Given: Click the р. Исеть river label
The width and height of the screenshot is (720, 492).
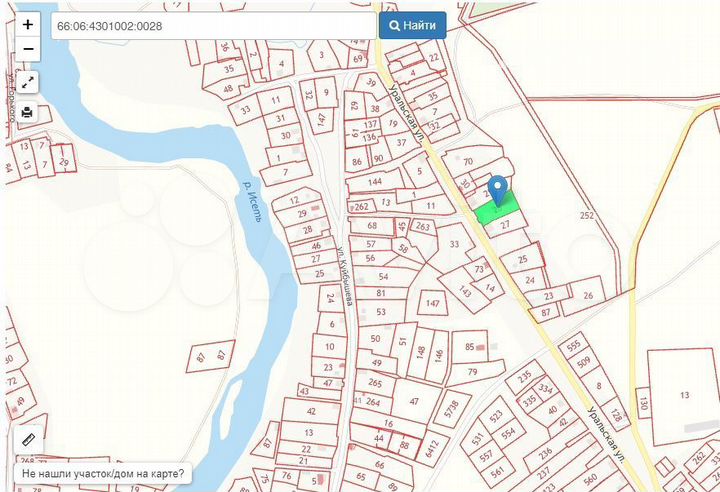Looking at the screenshot, I should coord(251,200).
